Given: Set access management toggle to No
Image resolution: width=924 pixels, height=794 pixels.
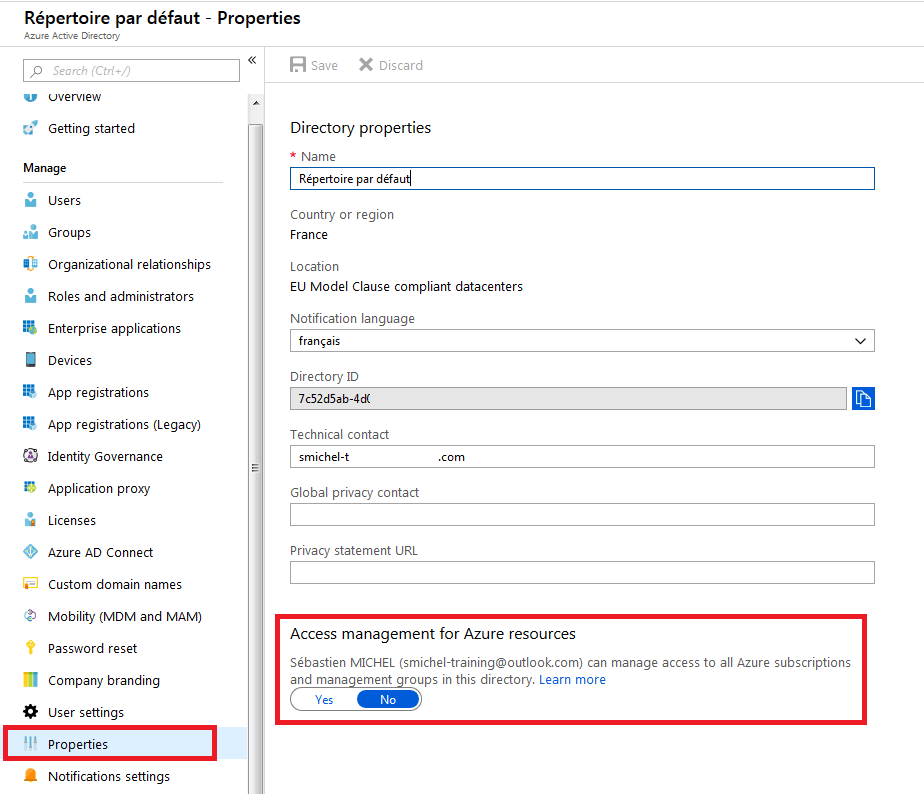Looking at the screenshot, I should coord(388,700).
